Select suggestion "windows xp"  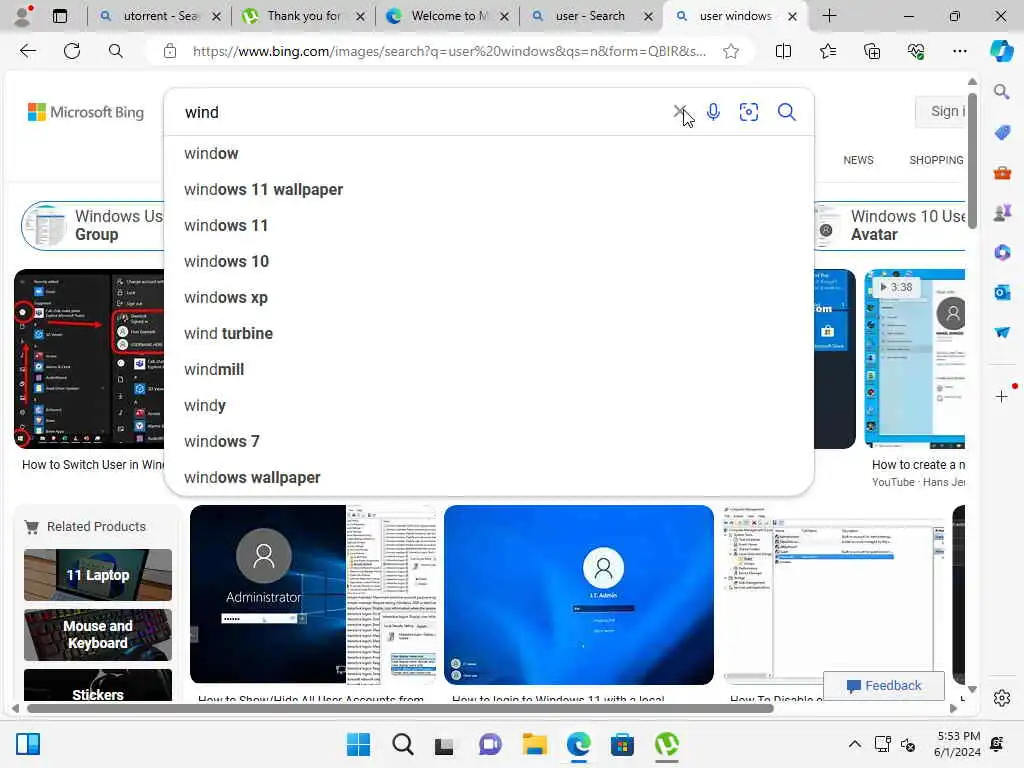[x=488, y=297]
